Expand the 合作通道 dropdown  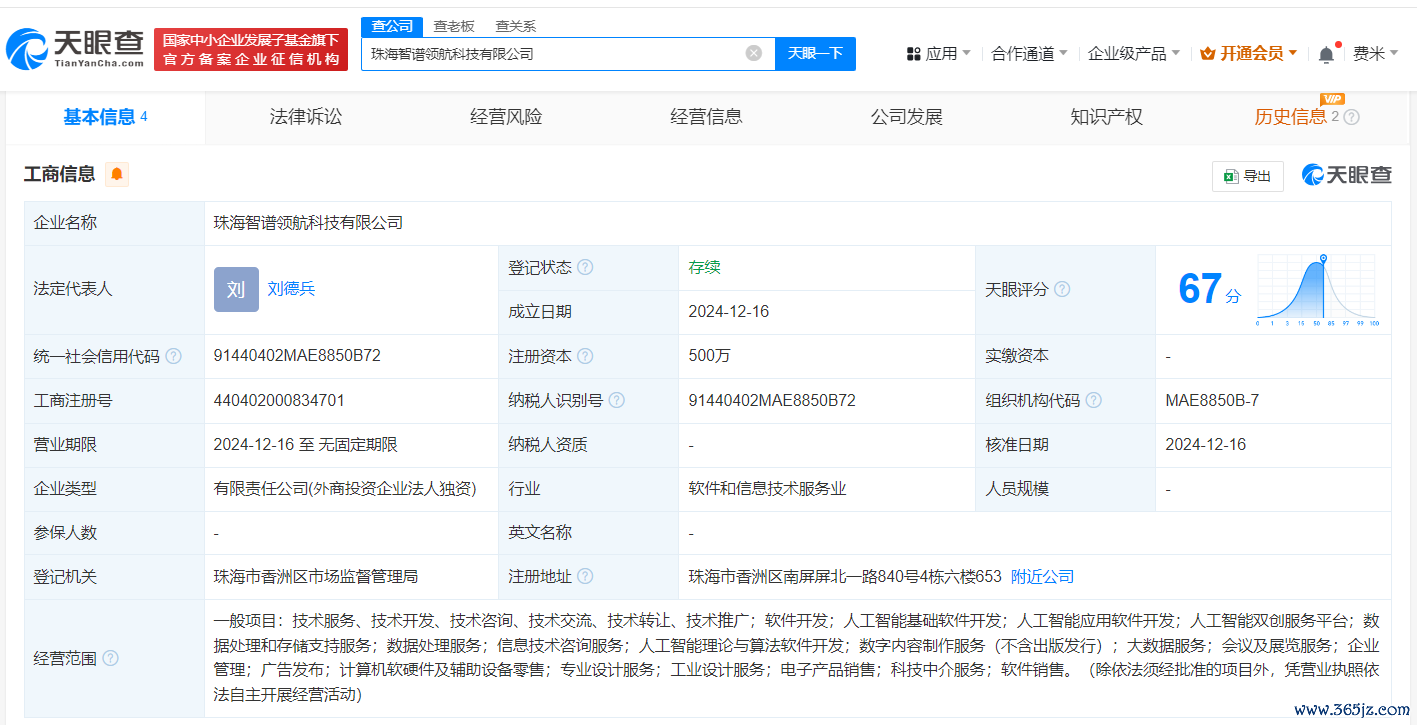tap(1029, 53)
